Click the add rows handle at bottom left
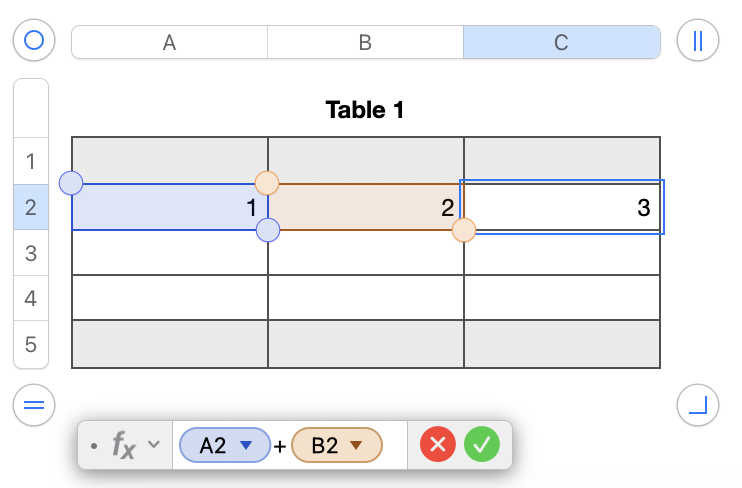 click(34, 405)
